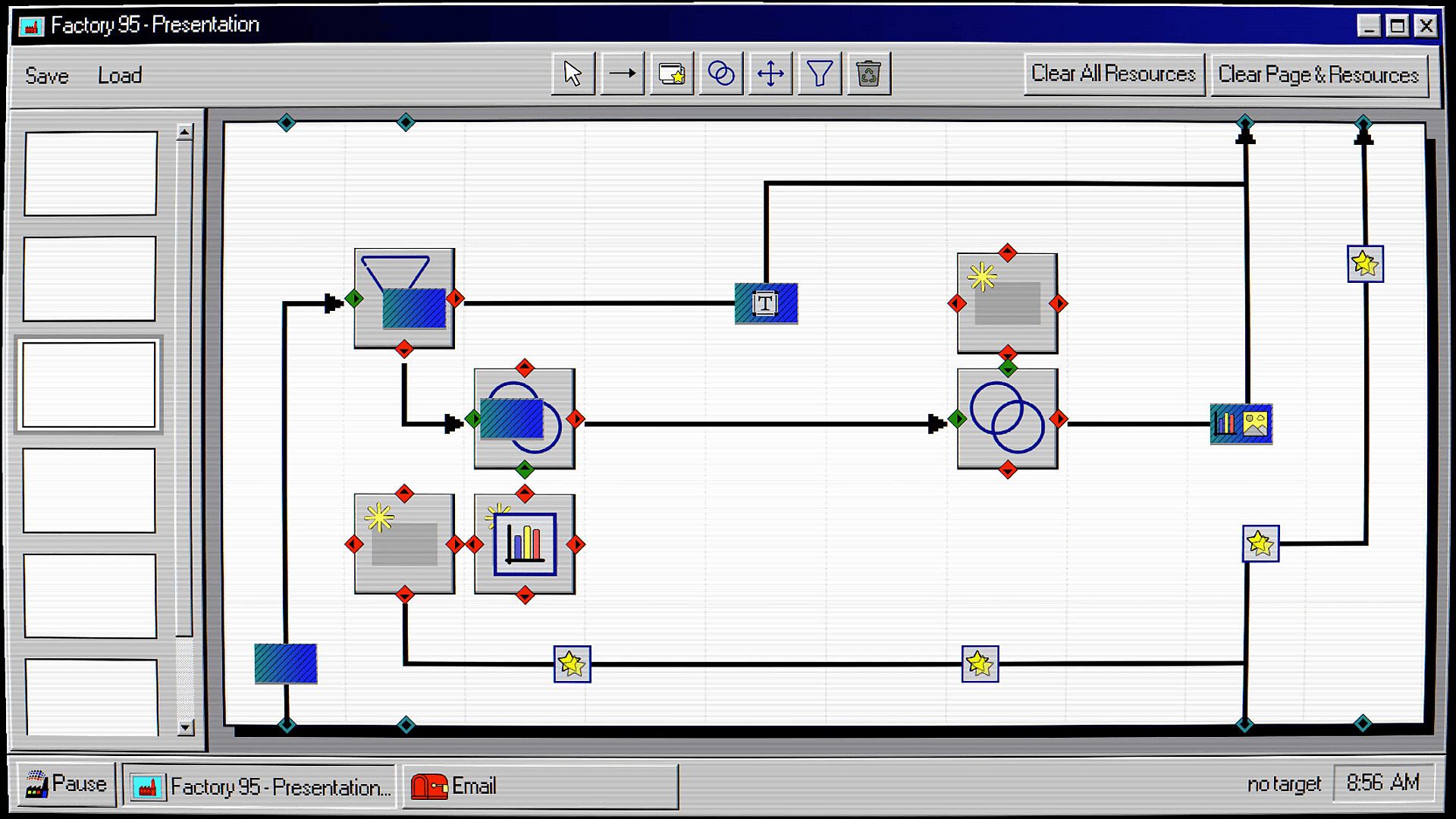Choose the four-way move tool

[x=770, y=74]
